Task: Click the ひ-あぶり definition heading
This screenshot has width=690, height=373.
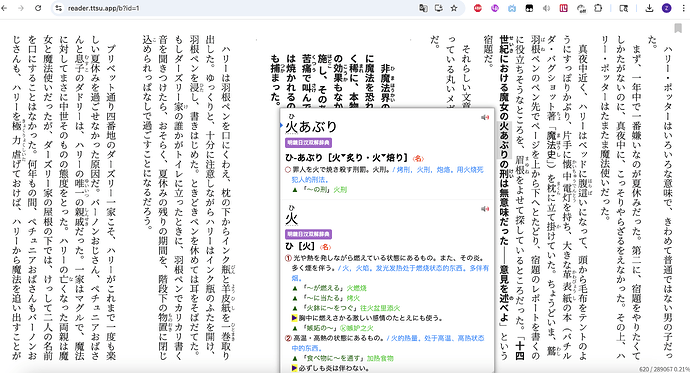Action: pyautogui.click(x=347, y=158)
